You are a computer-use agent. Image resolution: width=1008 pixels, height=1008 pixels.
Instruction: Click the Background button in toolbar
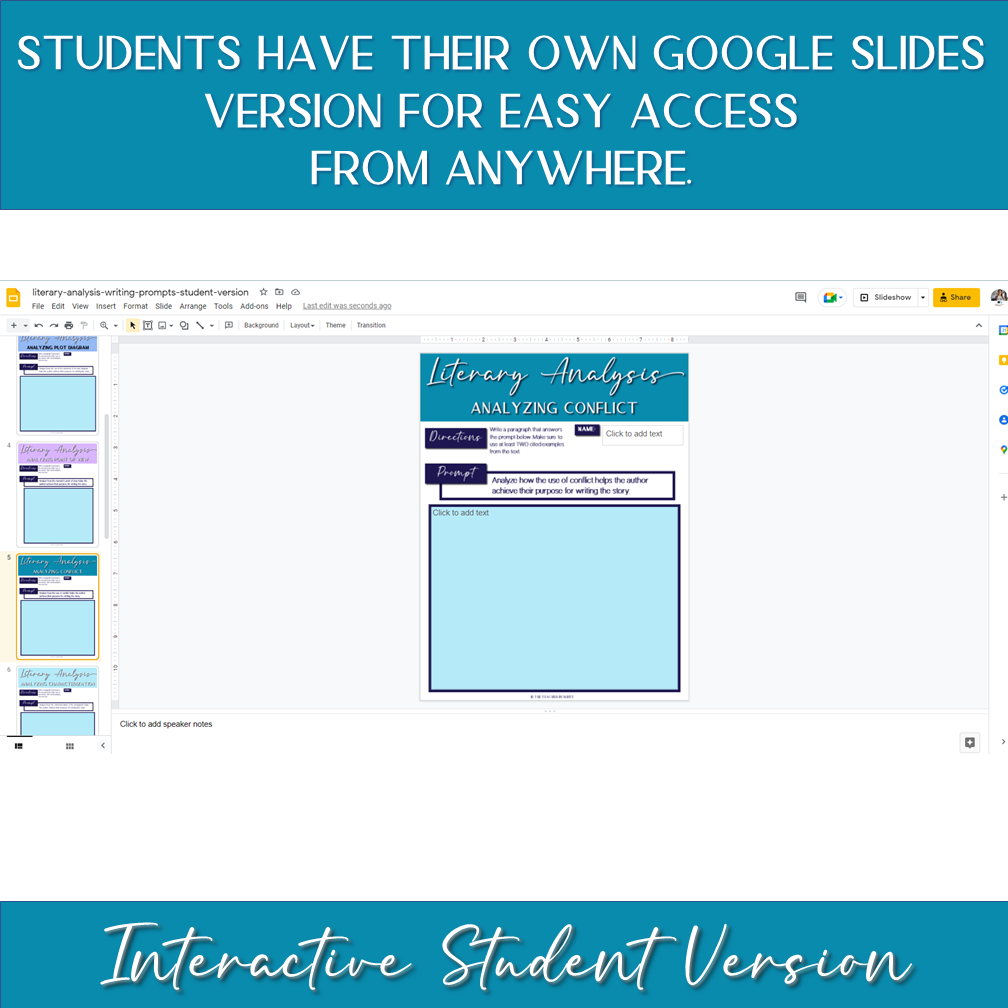point(261,325)
